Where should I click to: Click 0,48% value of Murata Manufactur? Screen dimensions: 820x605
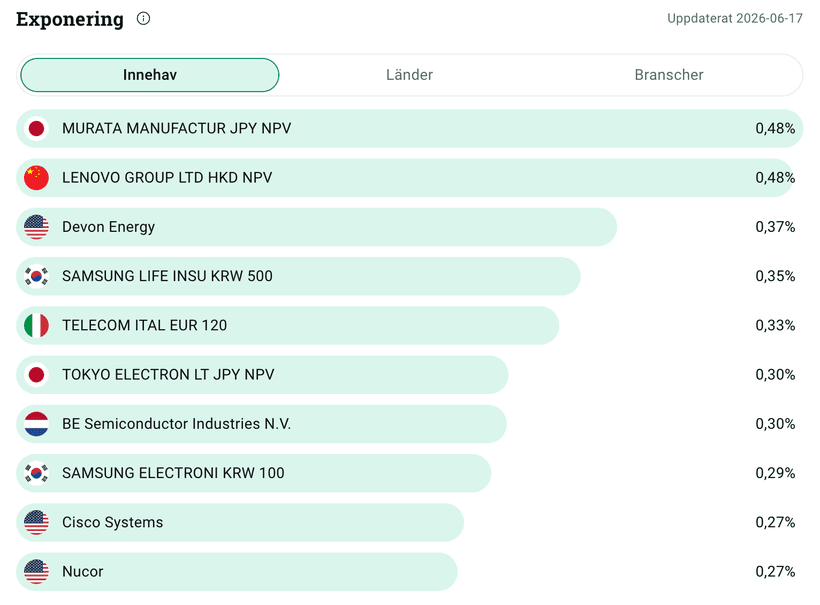(x=775, y=128)
